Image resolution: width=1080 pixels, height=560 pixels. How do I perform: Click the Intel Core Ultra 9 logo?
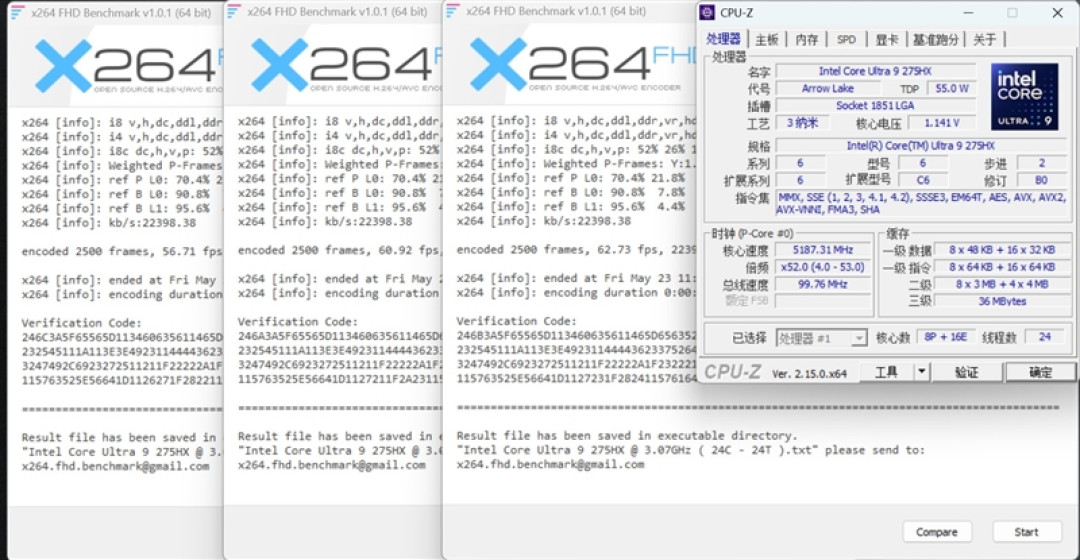[1024, 96]
